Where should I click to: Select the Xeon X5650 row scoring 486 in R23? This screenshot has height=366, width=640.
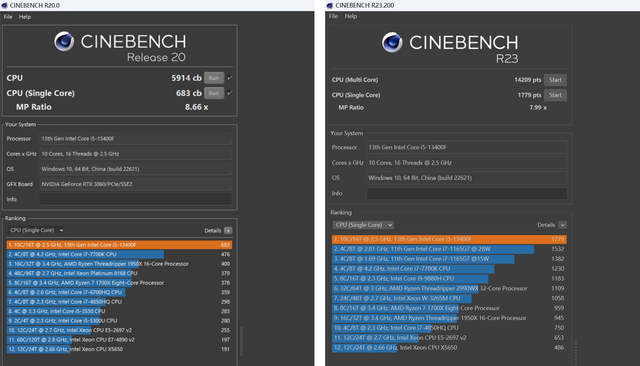pyautogui.click(x=449, y=348)
